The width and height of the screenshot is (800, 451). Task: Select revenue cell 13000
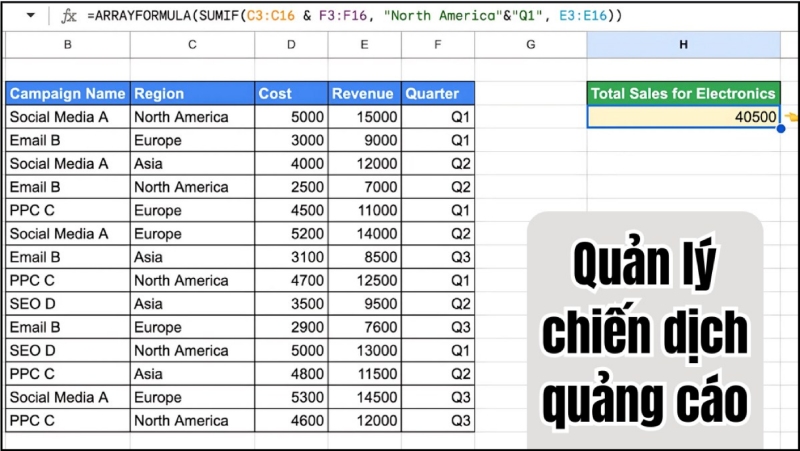pyautogui.click(x=364, y=350)
